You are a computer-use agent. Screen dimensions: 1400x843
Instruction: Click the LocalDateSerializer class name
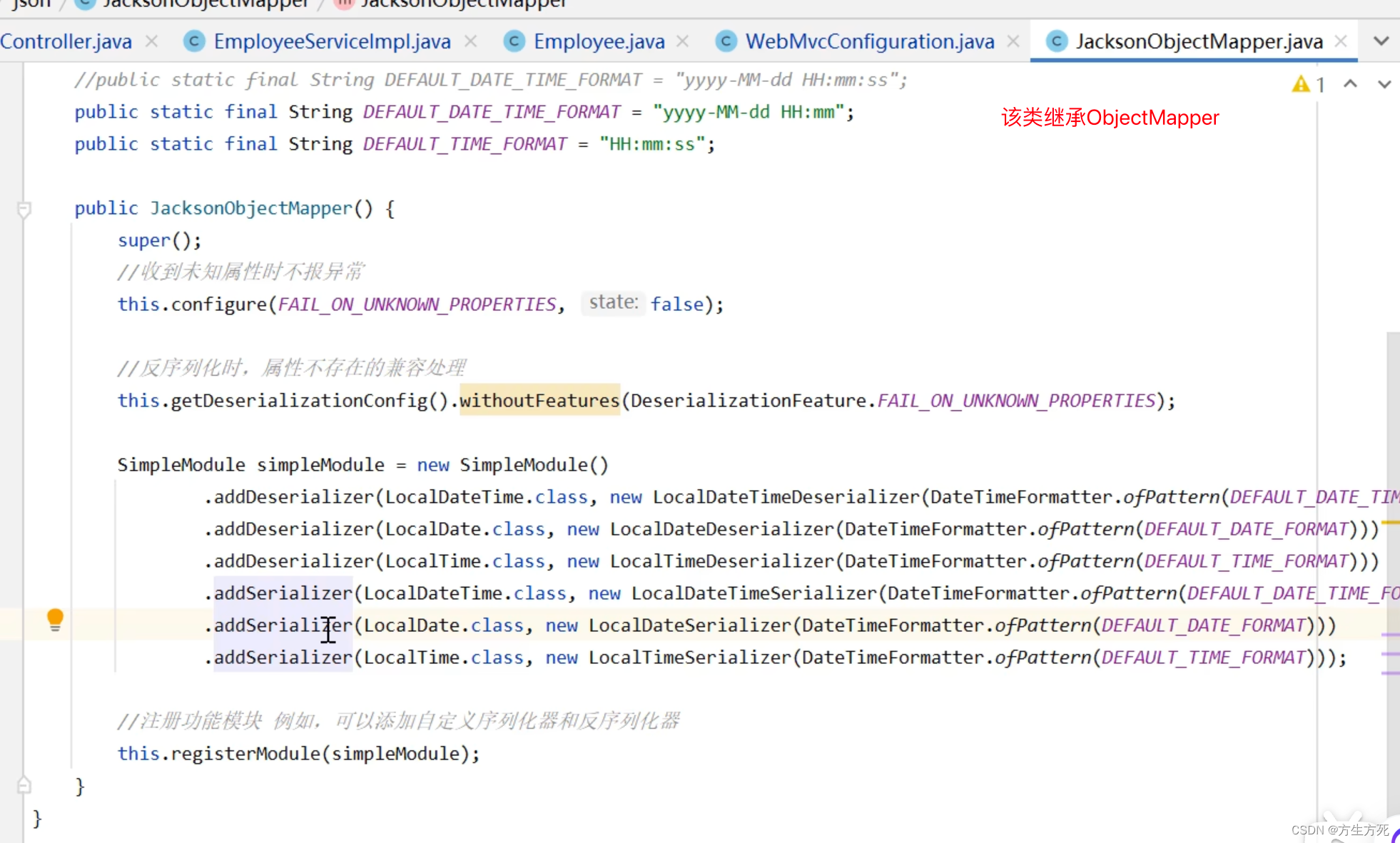click(x=690, y=625)
